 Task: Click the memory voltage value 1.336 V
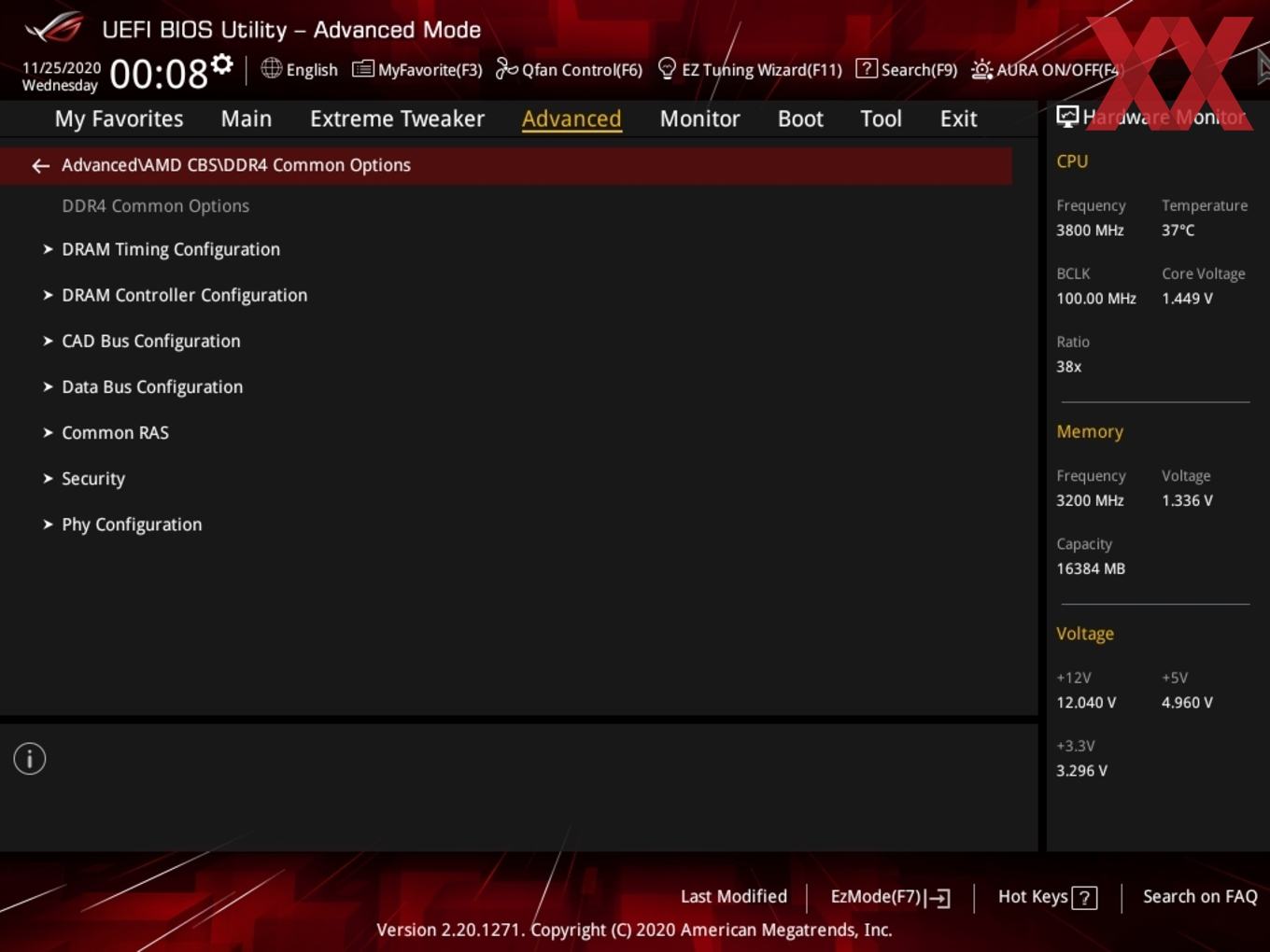tap(1187, 500)
